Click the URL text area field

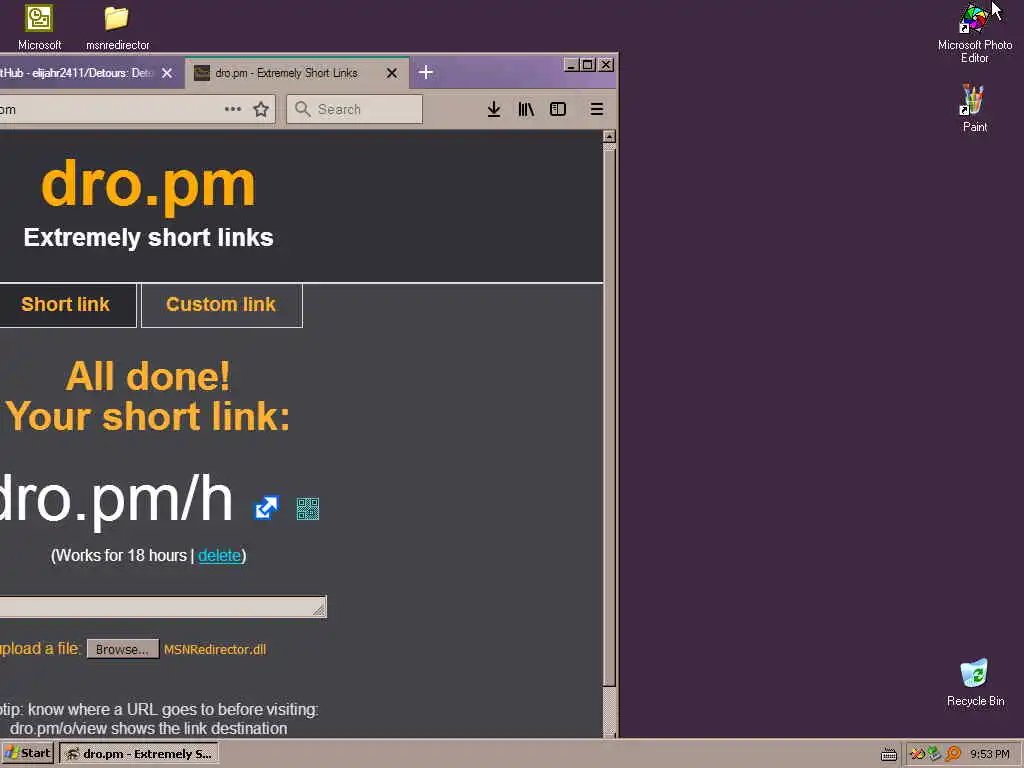point(163,606)
